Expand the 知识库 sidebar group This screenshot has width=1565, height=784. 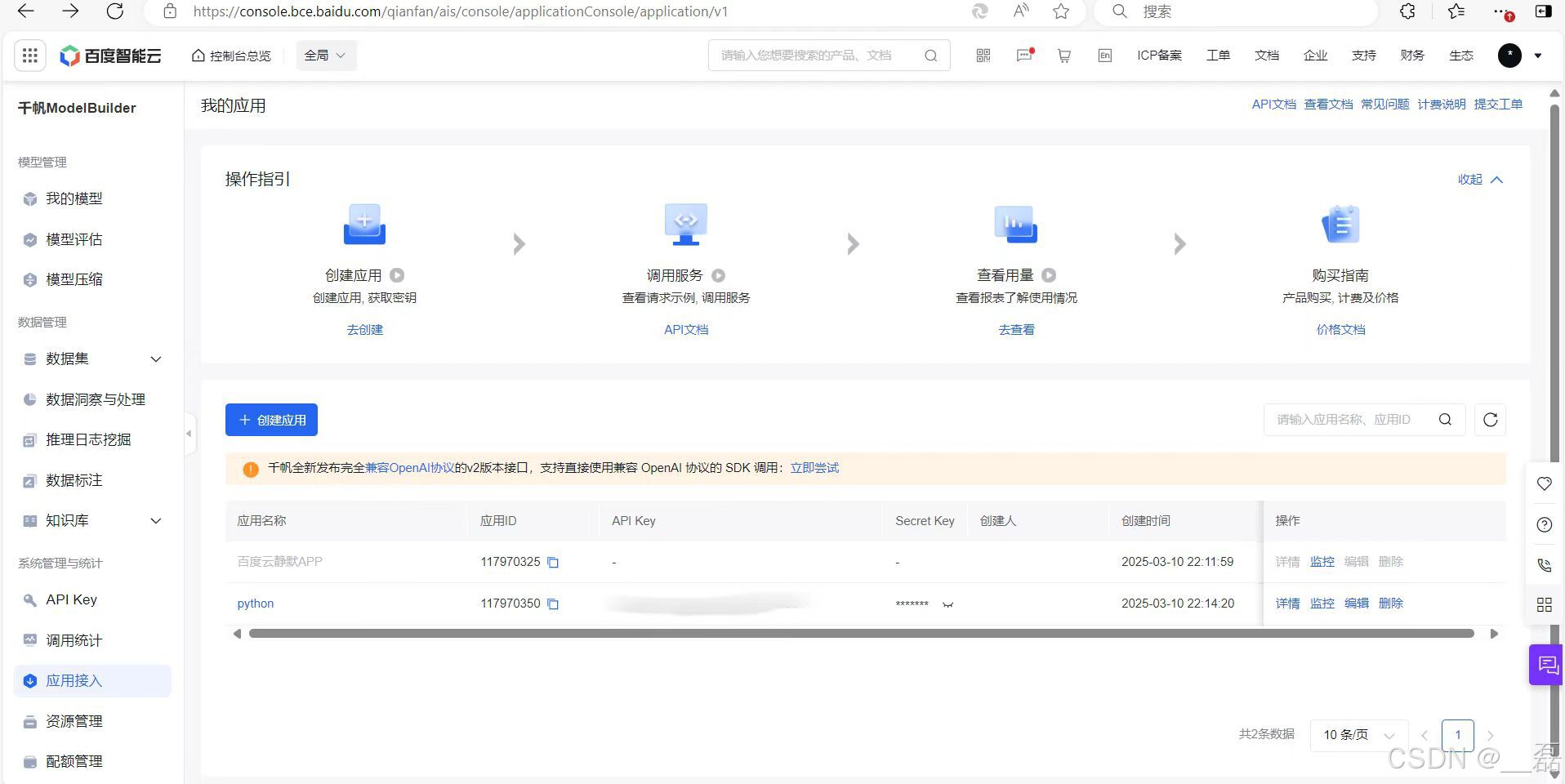(x=156, y=521)
